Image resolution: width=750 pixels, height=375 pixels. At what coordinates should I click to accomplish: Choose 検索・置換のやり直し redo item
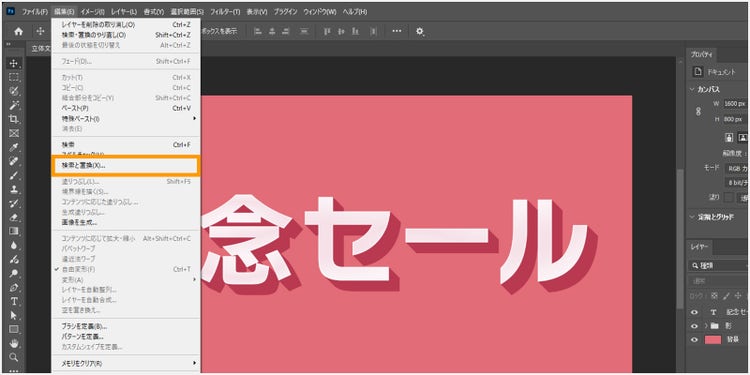pyautogui.click(x=126, y=35)
